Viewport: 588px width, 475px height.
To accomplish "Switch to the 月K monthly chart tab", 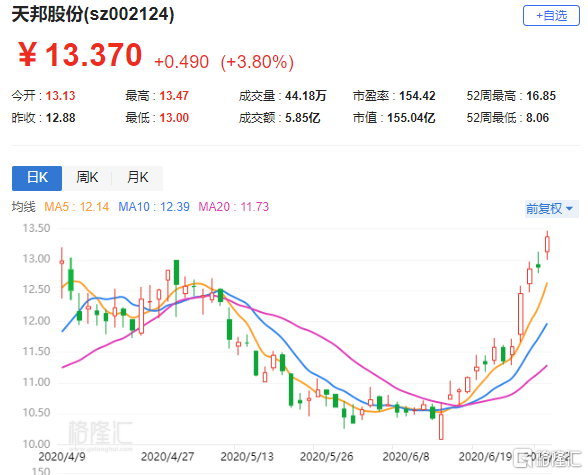I will click(x=138, y=178).
